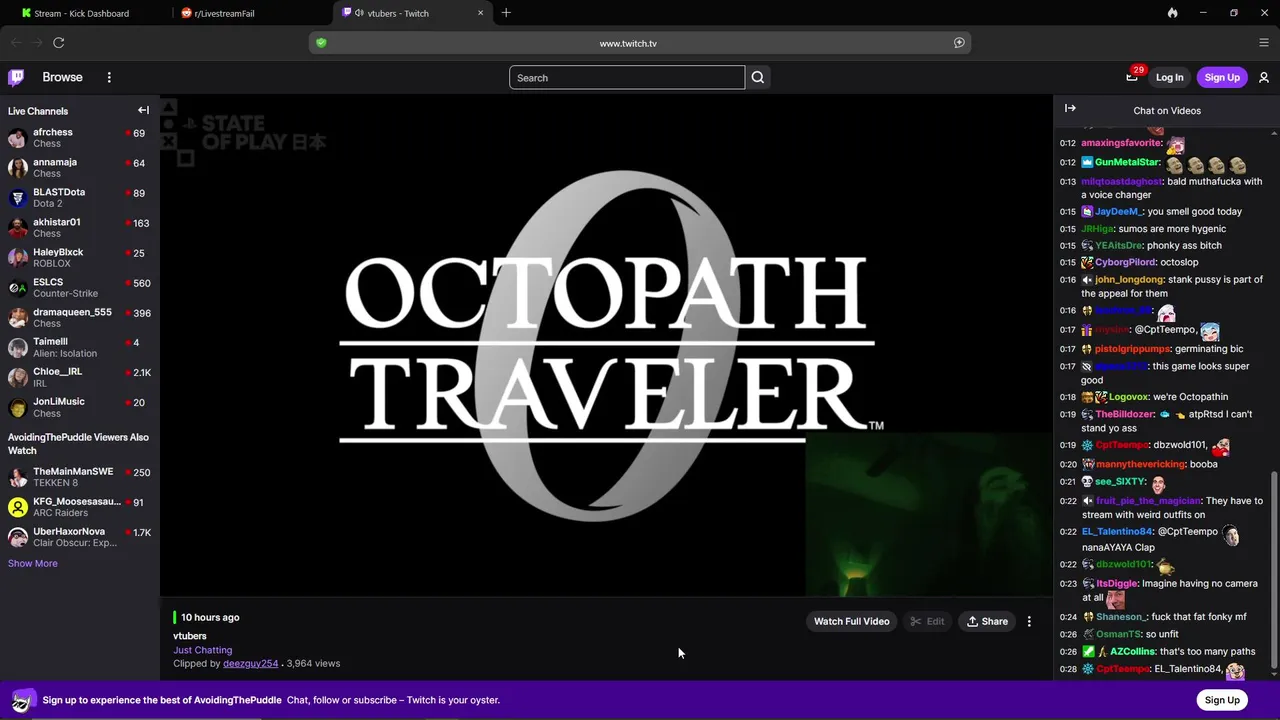Click Watch Full Video button
The width and height of the screenshot is (1280, 720).
click(851, 621)
